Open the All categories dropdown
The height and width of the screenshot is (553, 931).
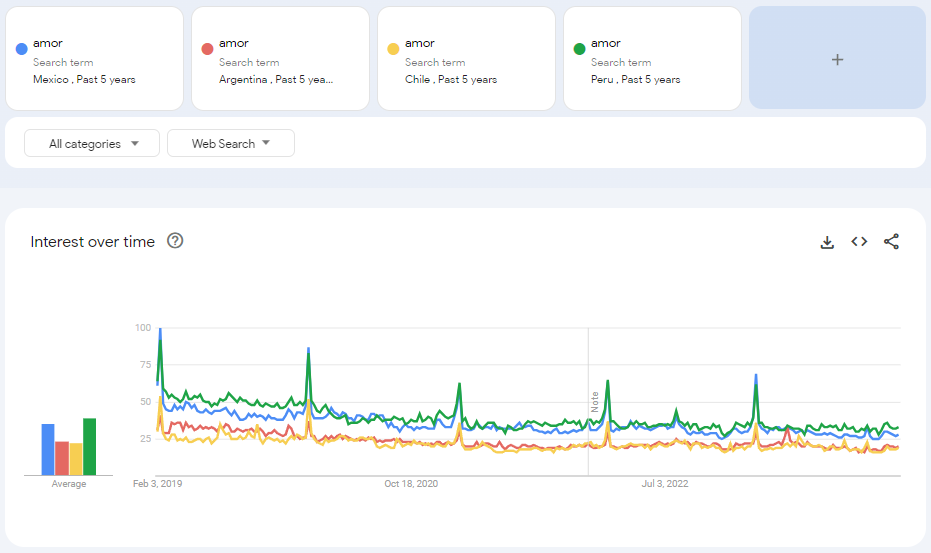click(x=92, y=143)
